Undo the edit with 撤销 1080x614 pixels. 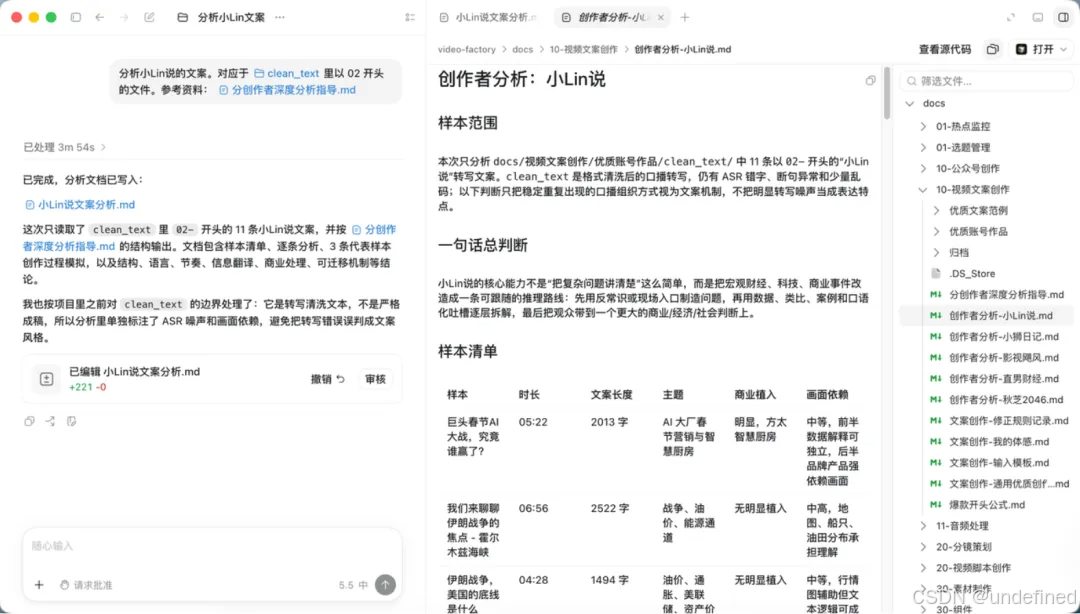pyautogui.click(x=328, y=379)
